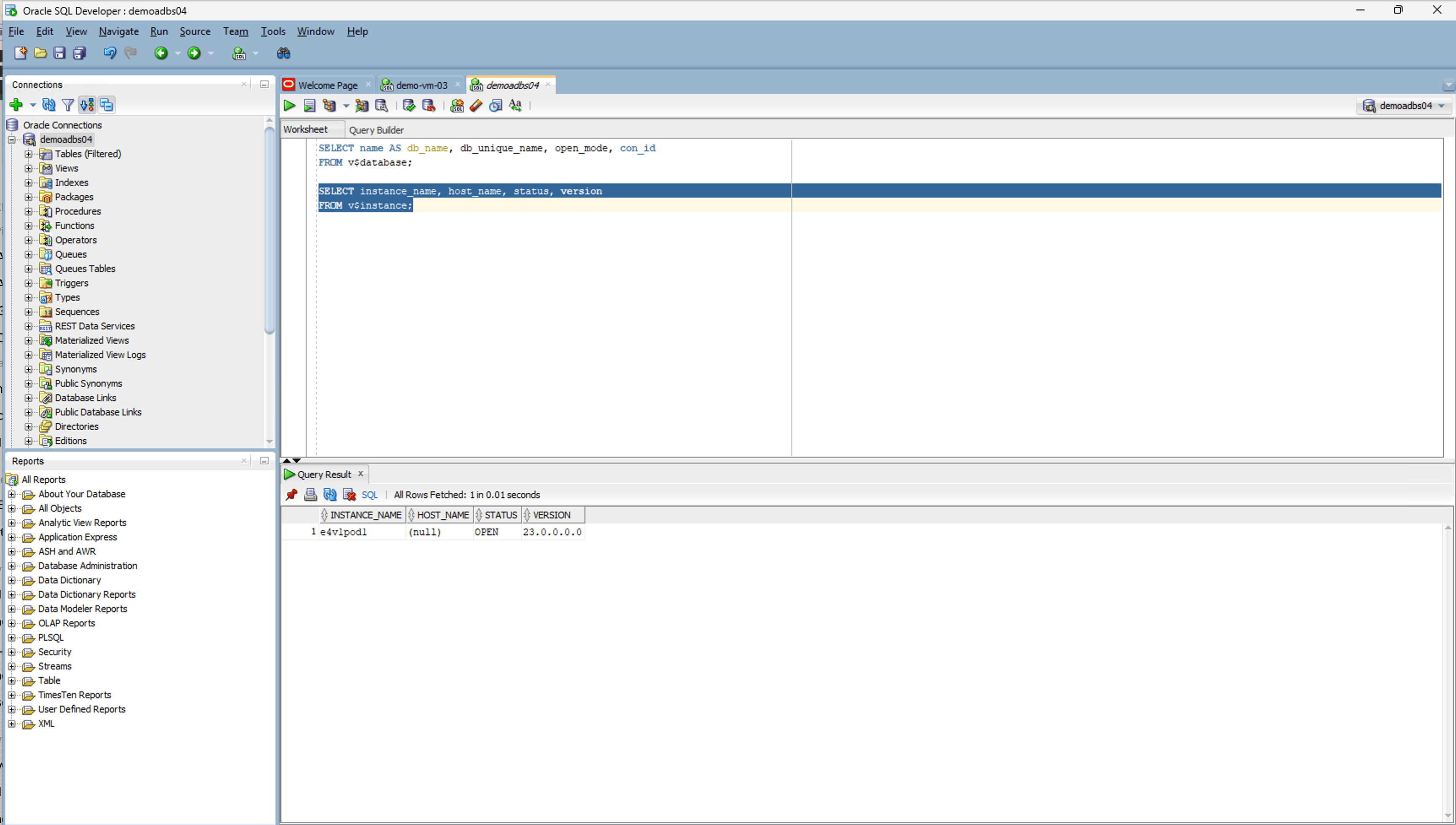1456x825 pixels.
Task: Expand the Materialized Views node
Action: 29,340
